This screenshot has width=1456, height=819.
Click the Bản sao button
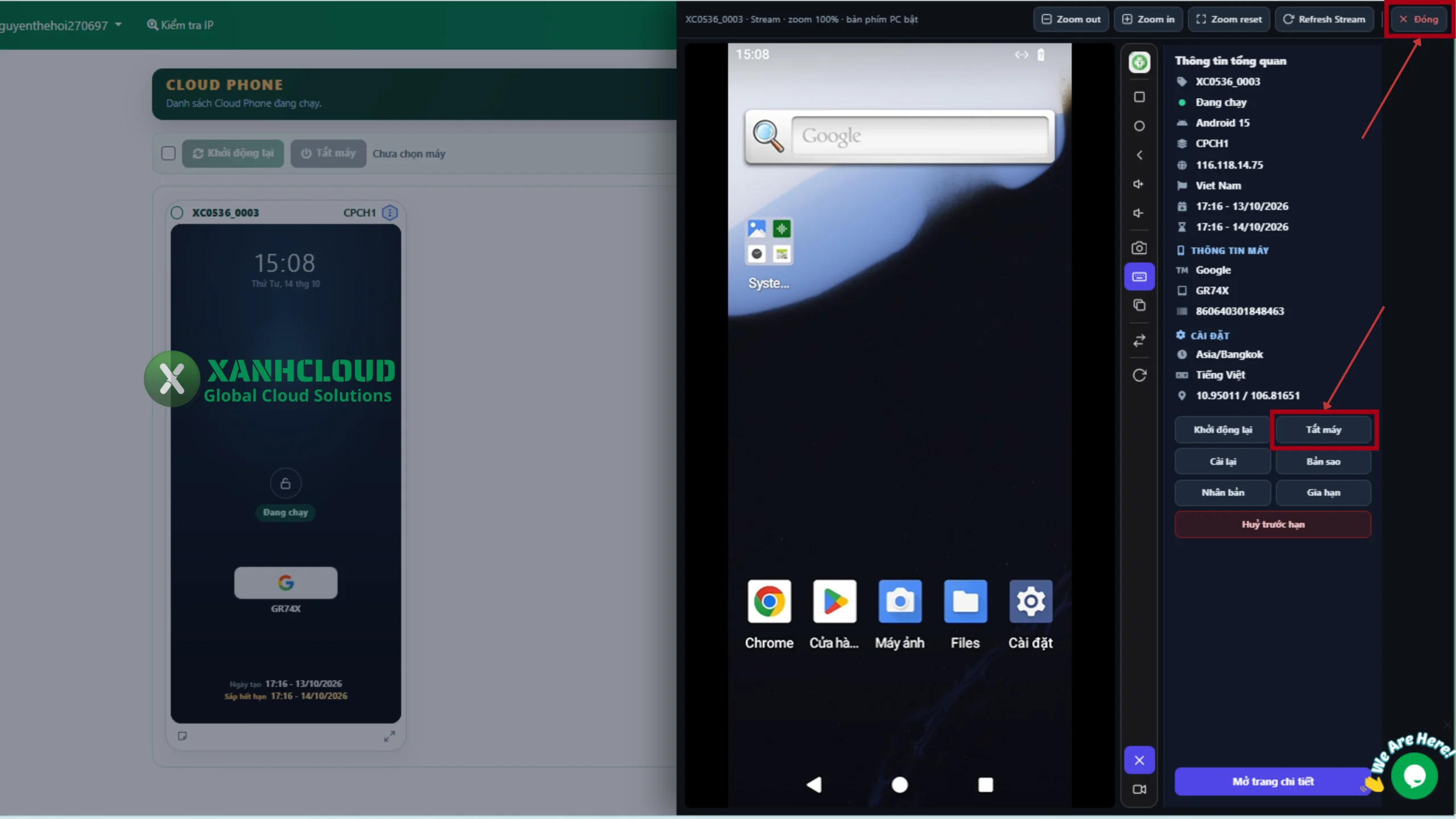click(x=1323, y=462)
